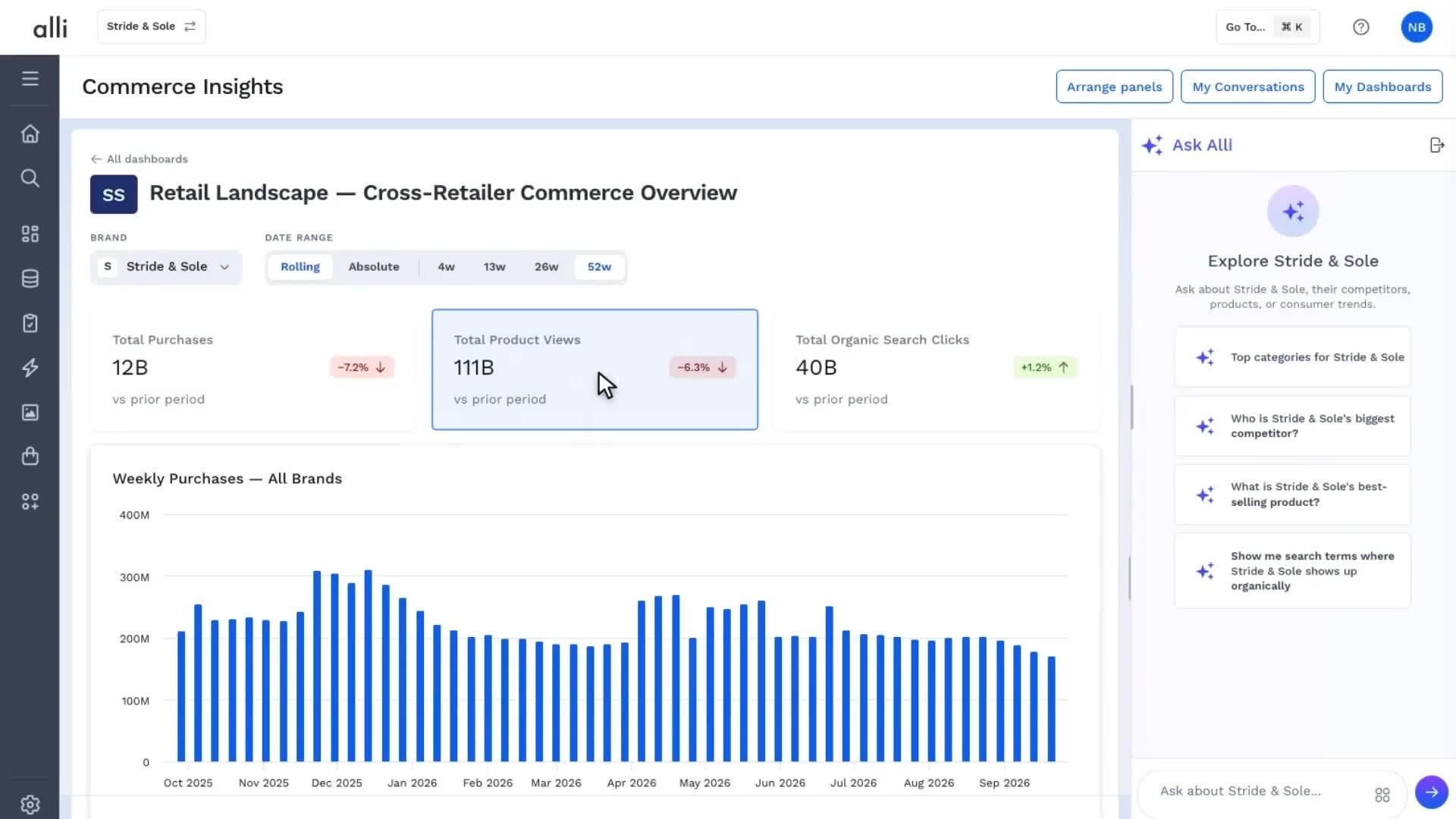Switch client via Stride & Sole selector
This screenshot has width=1456, height=819.
(x=151, y=27)
